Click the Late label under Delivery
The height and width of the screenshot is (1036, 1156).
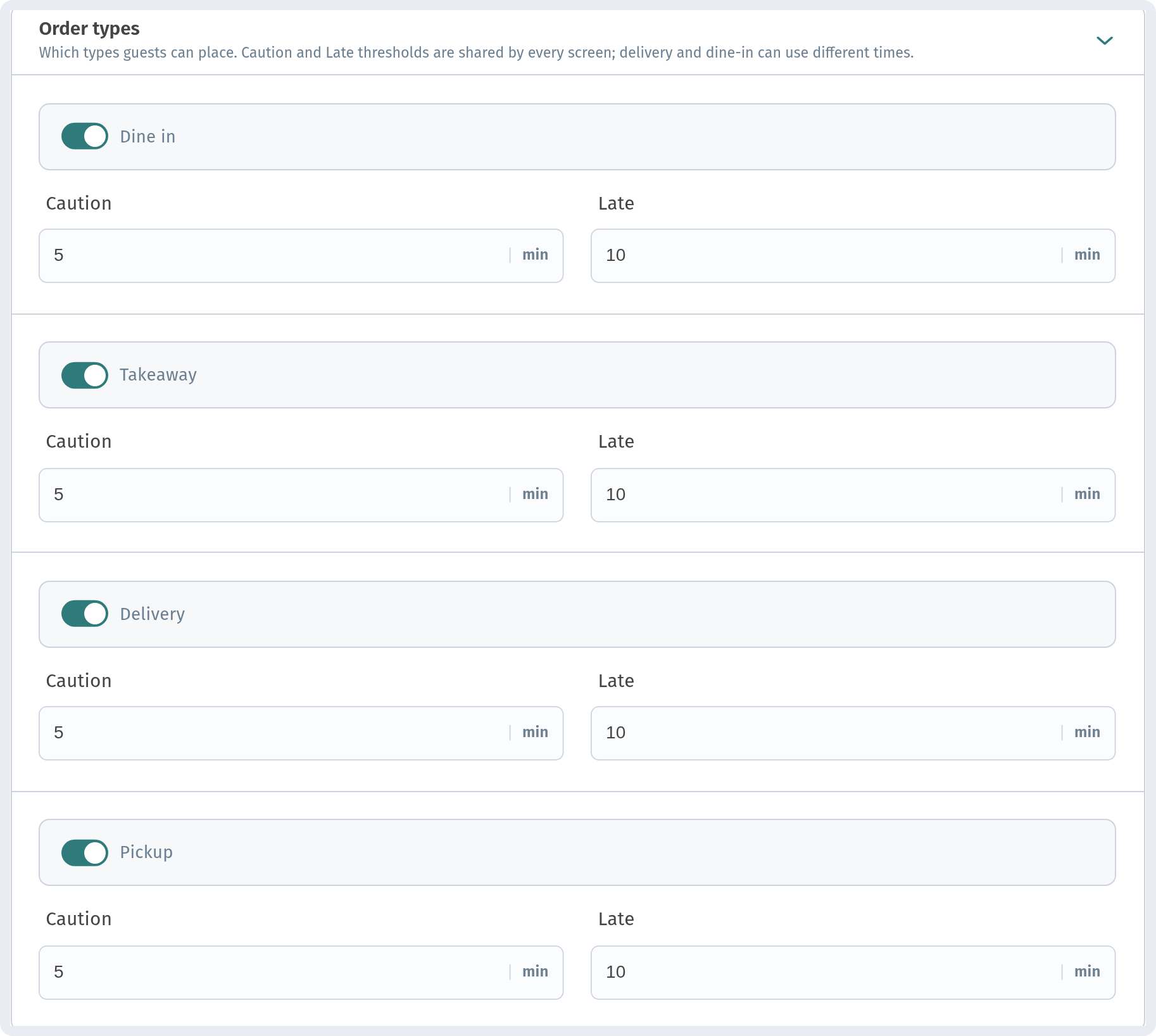[x=616, y=681]
